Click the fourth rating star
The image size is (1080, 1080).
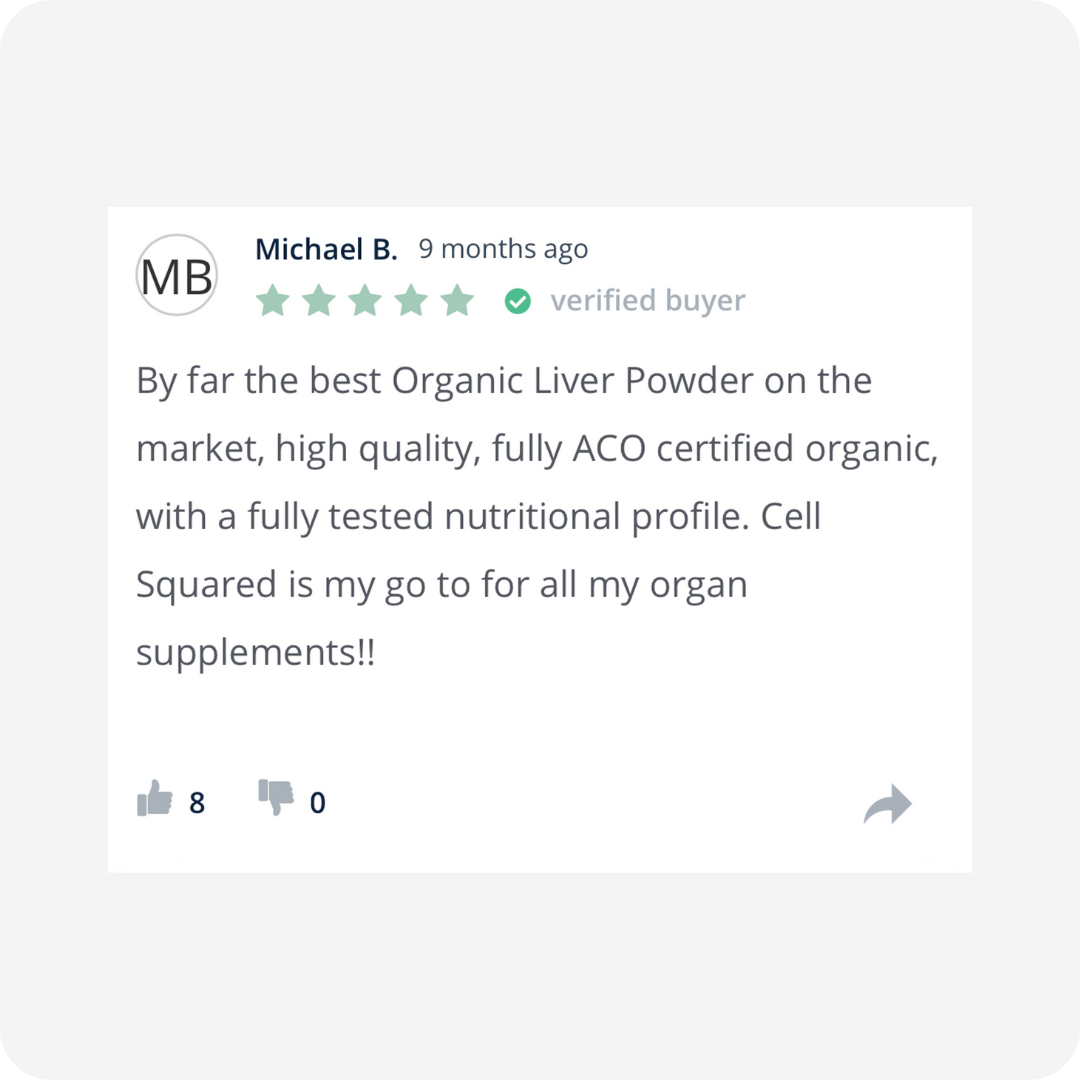411,300
